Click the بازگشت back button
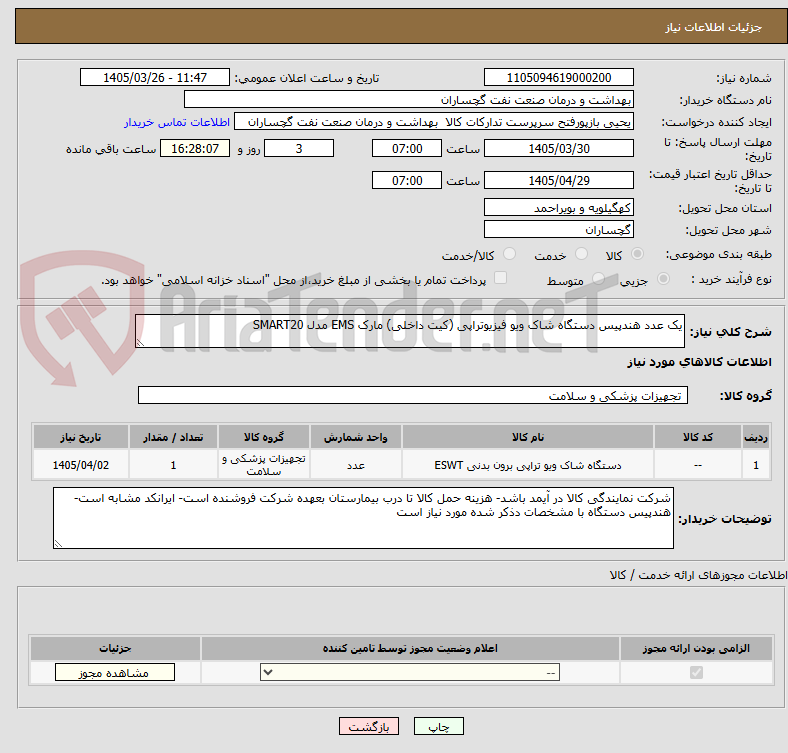 pyautogui.click(x=369, y=727)
